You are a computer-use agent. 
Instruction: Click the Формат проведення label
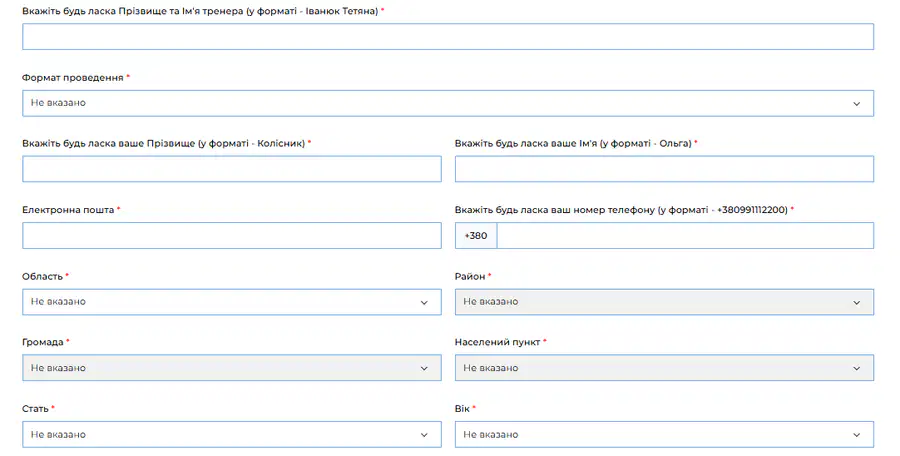coord(73,78)
